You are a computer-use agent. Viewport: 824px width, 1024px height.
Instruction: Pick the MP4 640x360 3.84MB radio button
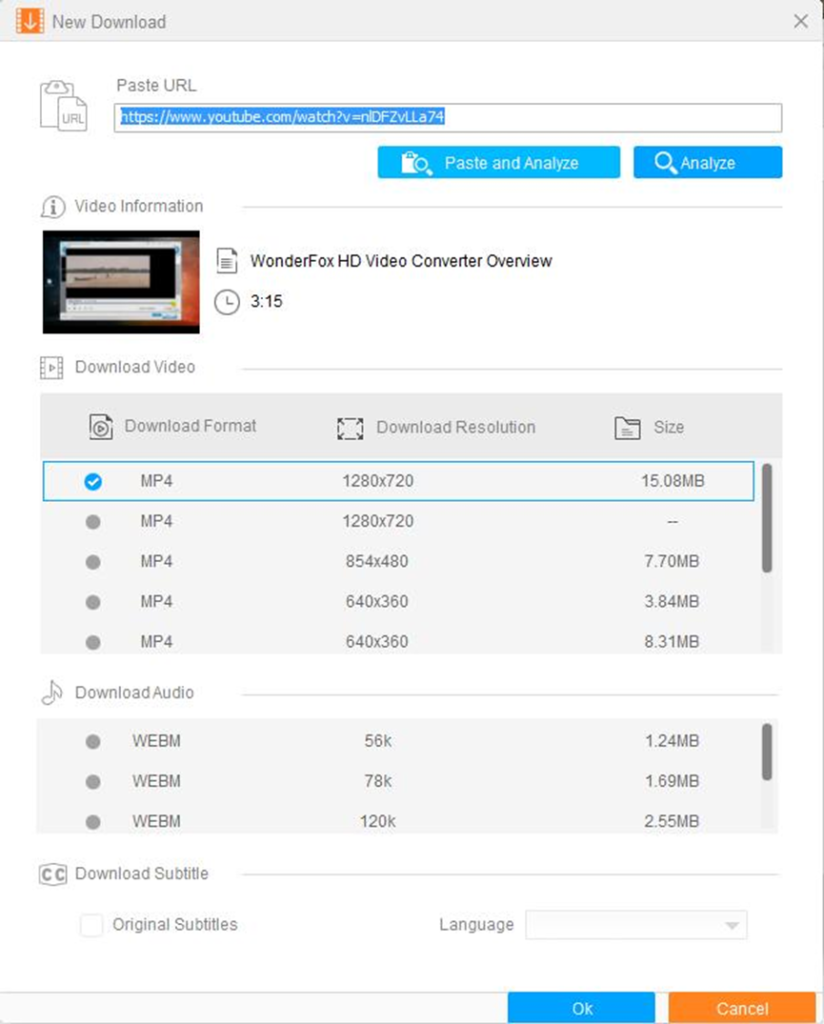click(x=93, y=602)
